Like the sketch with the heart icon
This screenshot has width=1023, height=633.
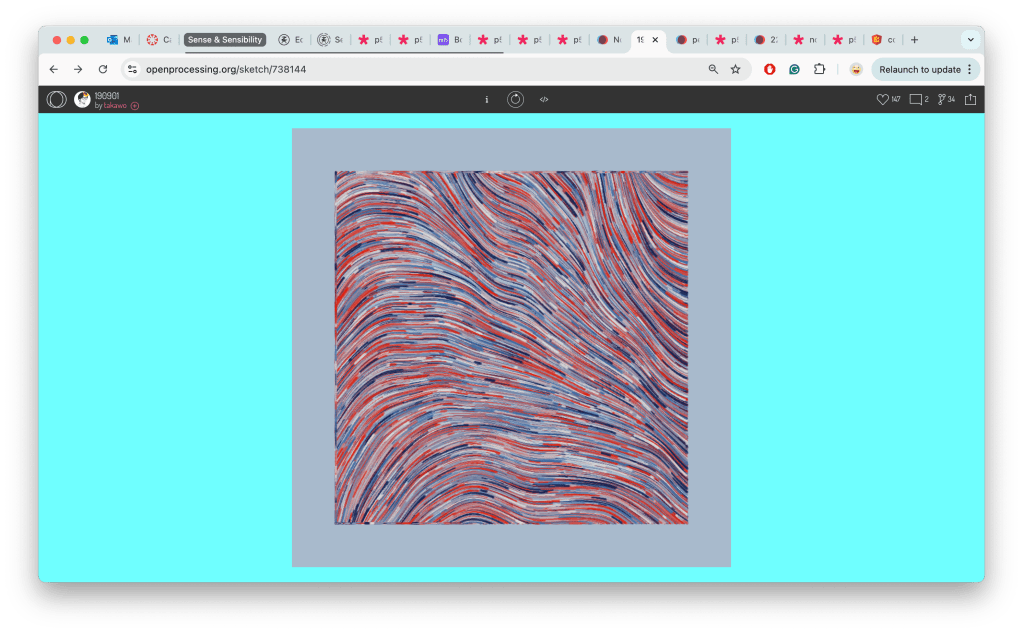[883, 99]
